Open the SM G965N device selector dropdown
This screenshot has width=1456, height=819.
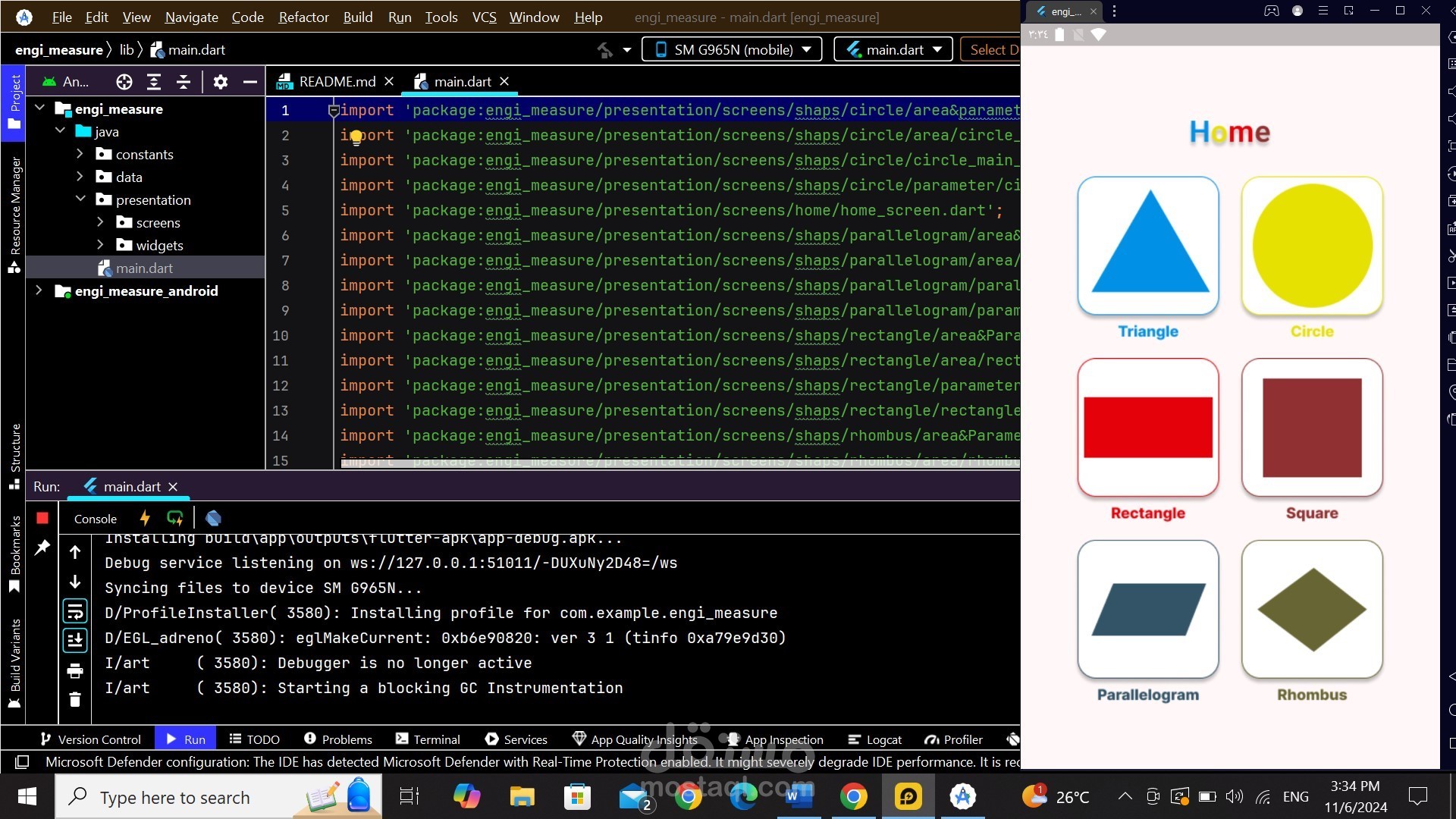click(x=733, y=49)
